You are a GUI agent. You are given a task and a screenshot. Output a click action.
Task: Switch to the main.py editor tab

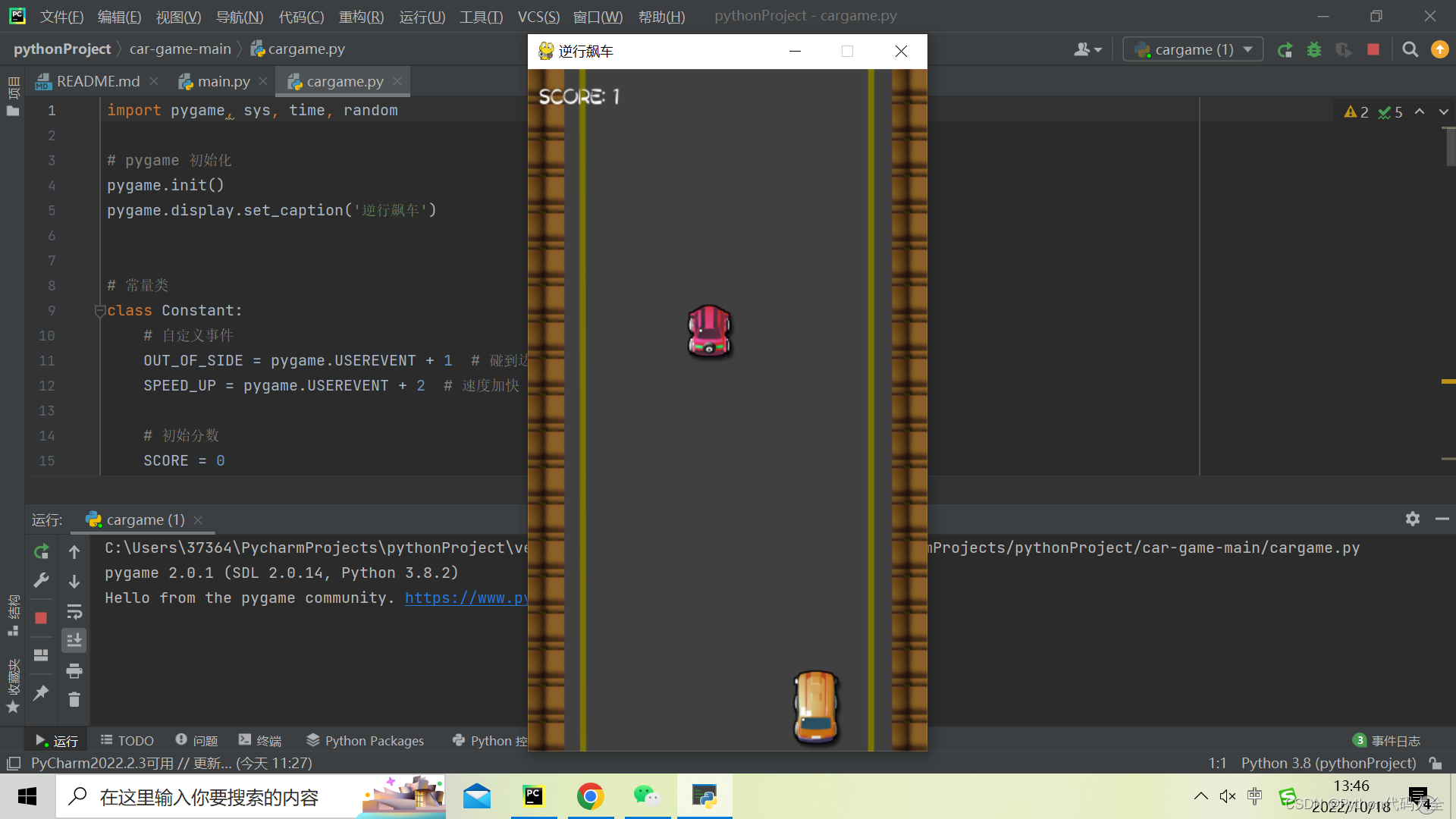pyautogui.click(x=223, y=82)
